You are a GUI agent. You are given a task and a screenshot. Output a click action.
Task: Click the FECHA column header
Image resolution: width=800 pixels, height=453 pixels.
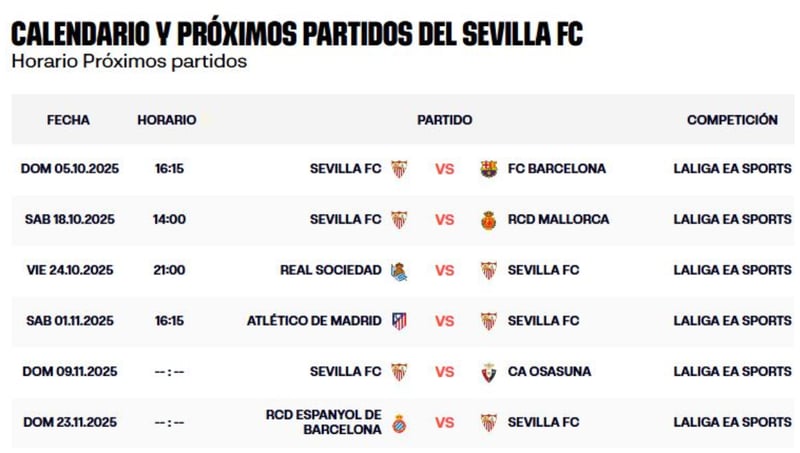[68, 120]
